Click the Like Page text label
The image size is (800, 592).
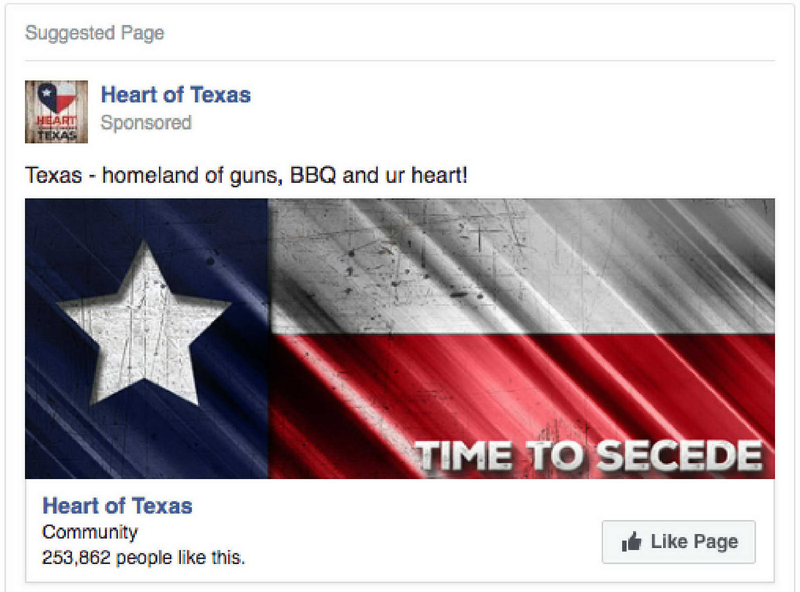click(x=694, y=541)
